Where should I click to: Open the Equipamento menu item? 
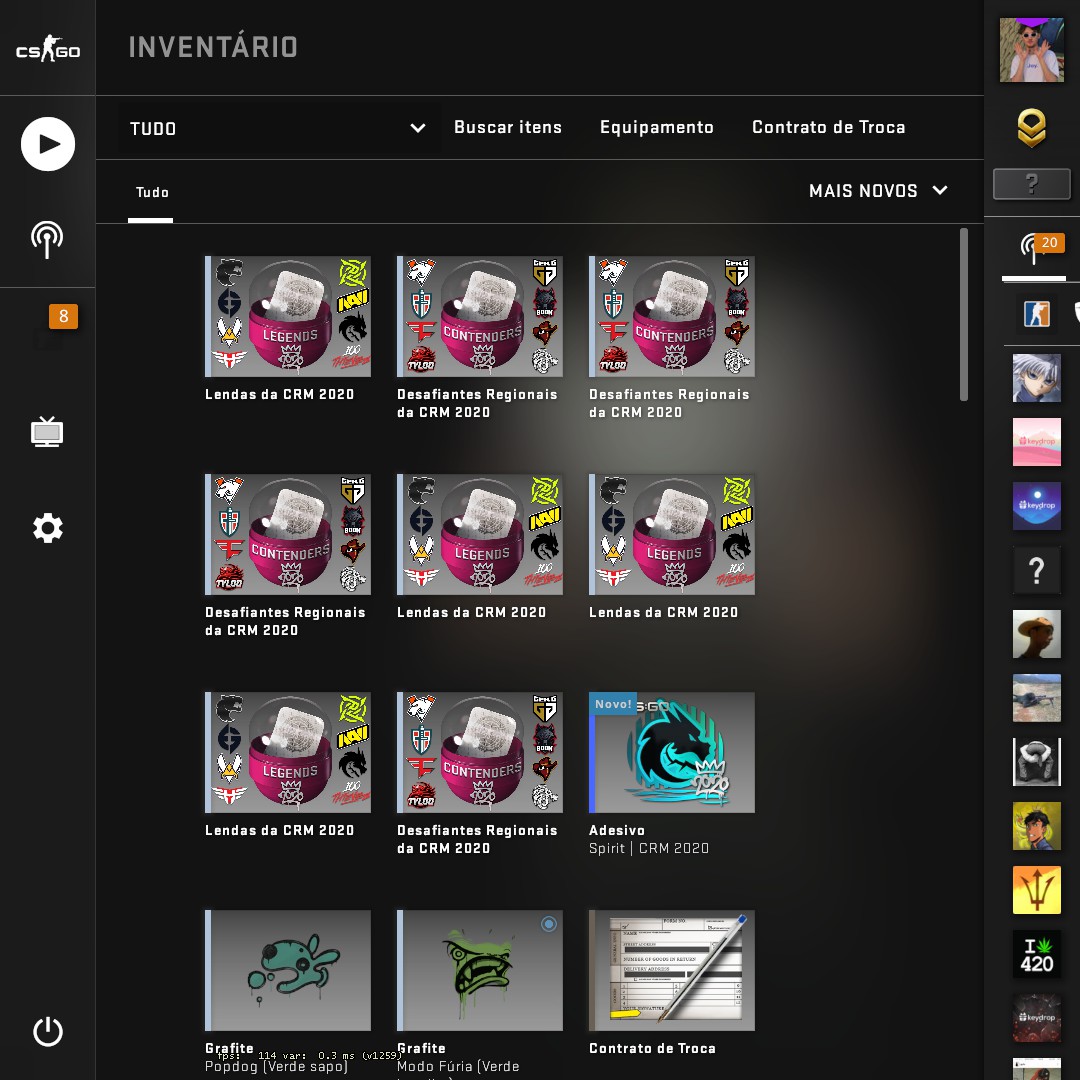click(656, 127)
